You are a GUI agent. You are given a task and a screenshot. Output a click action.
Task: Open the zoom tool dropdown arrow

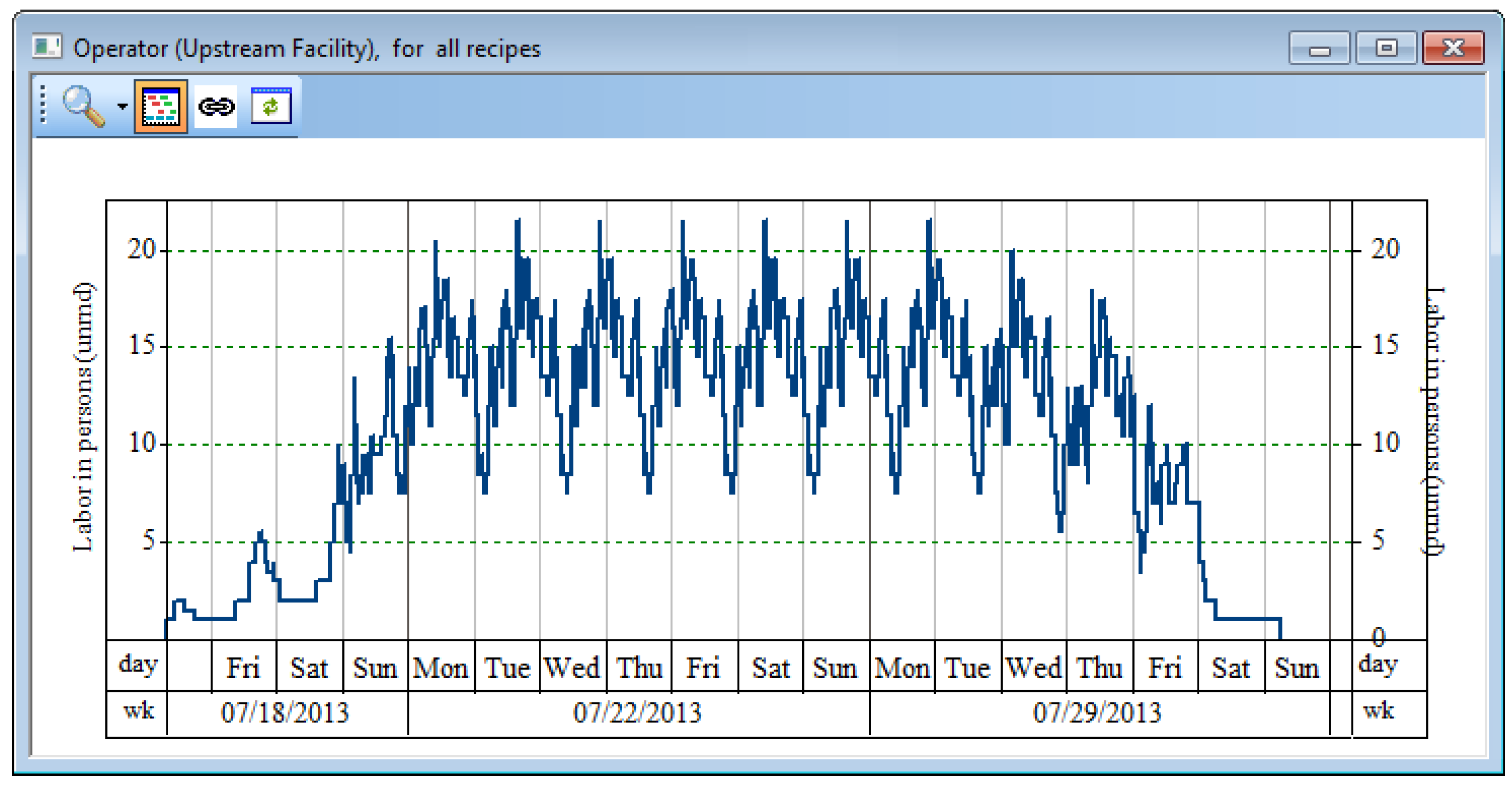122,107
